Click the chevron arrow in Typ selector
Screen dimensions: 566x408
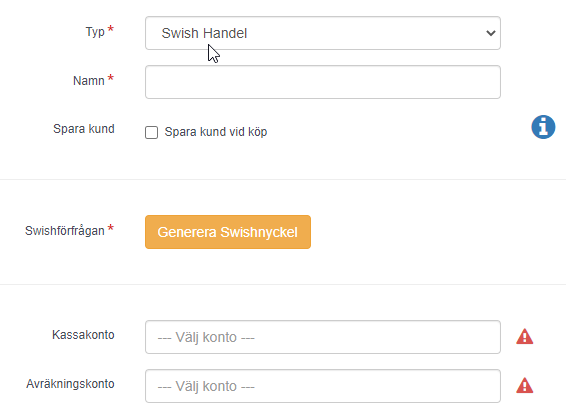pos(491,33)
